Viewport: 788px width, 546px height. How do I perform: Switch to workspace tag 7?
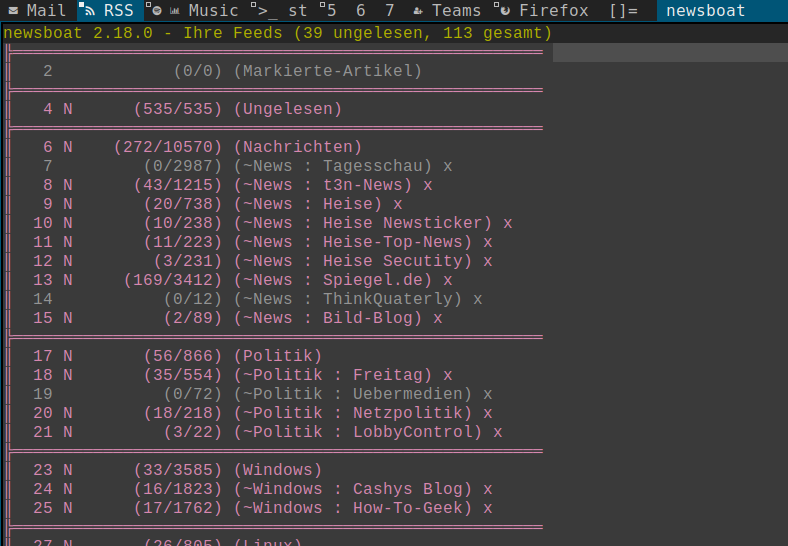pos(390,11)
